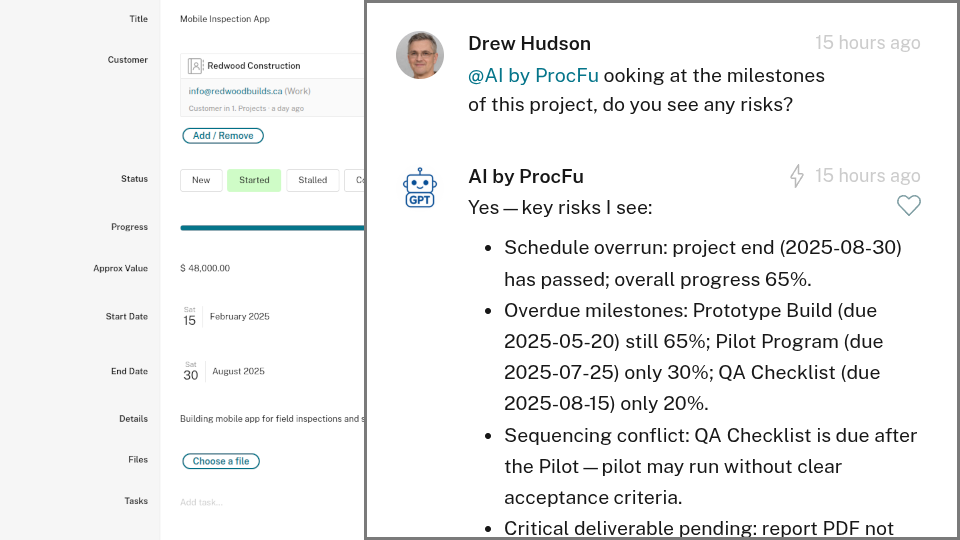The image size is (960, 540).
Task: Edit the Mobile Inspection App title field
Action: 225,19
